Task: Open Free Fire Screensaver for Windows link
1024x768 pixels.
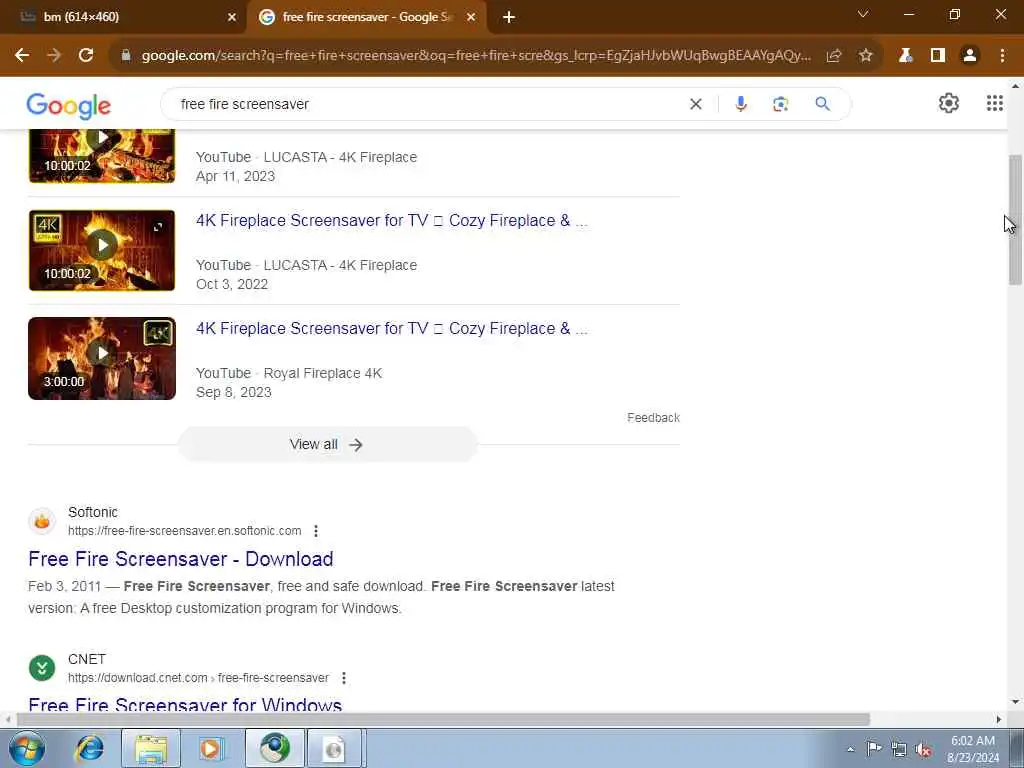Action: (185, 704)
